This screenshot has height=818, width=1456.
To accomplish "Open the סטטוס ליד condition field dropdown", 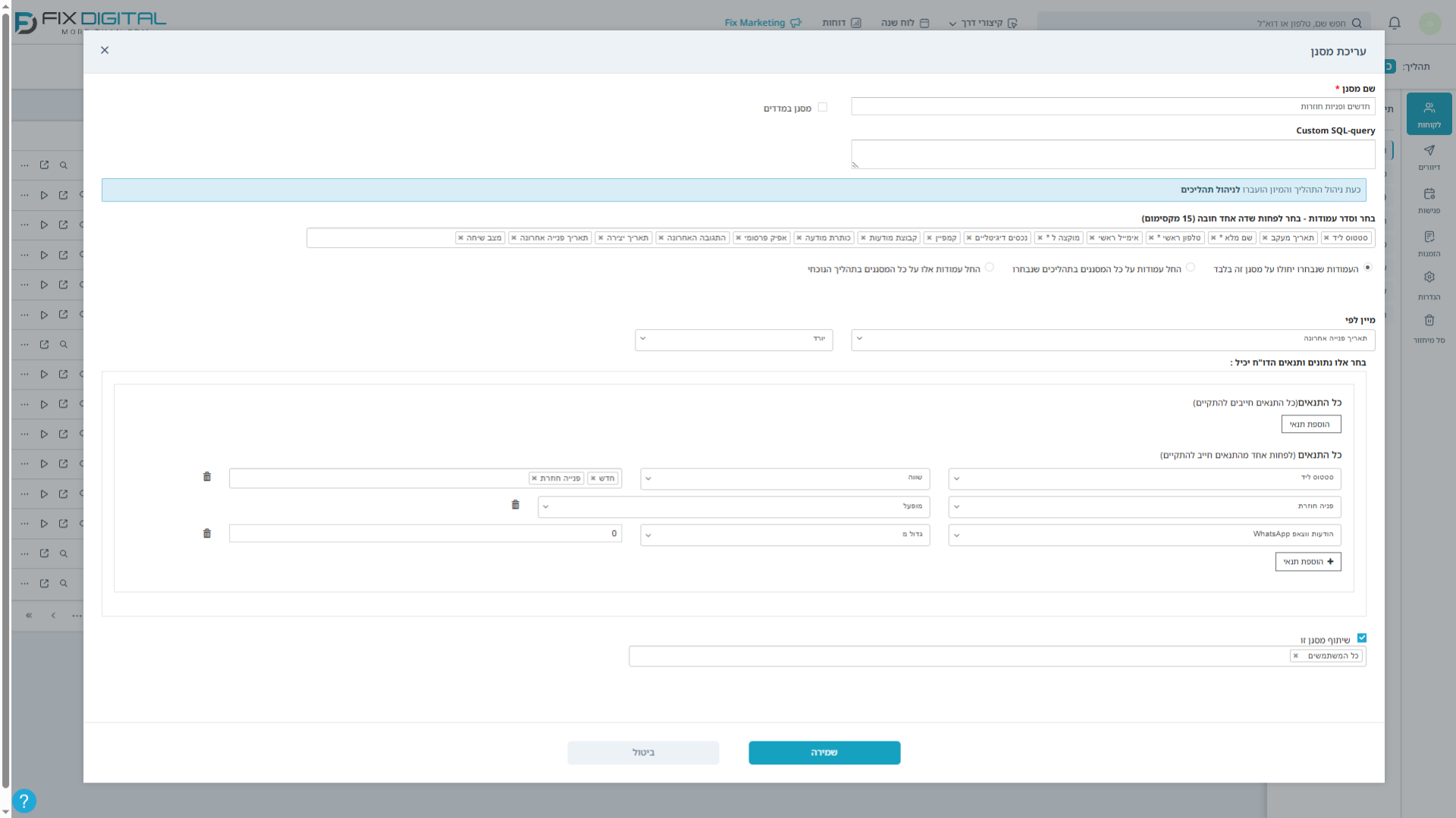I will [1144, 478].
